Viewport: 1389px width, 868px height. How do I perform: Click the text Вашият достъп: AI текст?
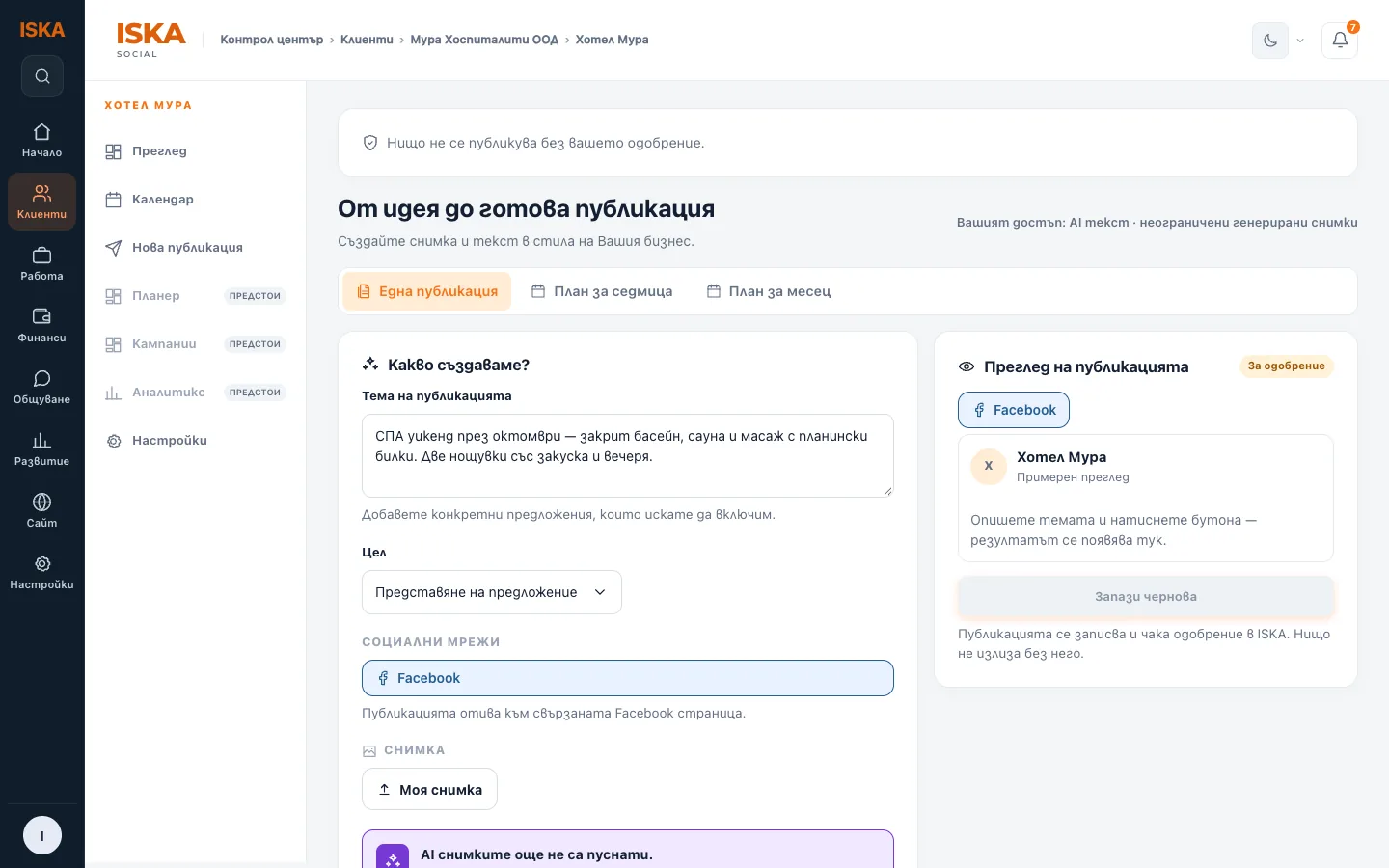click(1043, 223)
